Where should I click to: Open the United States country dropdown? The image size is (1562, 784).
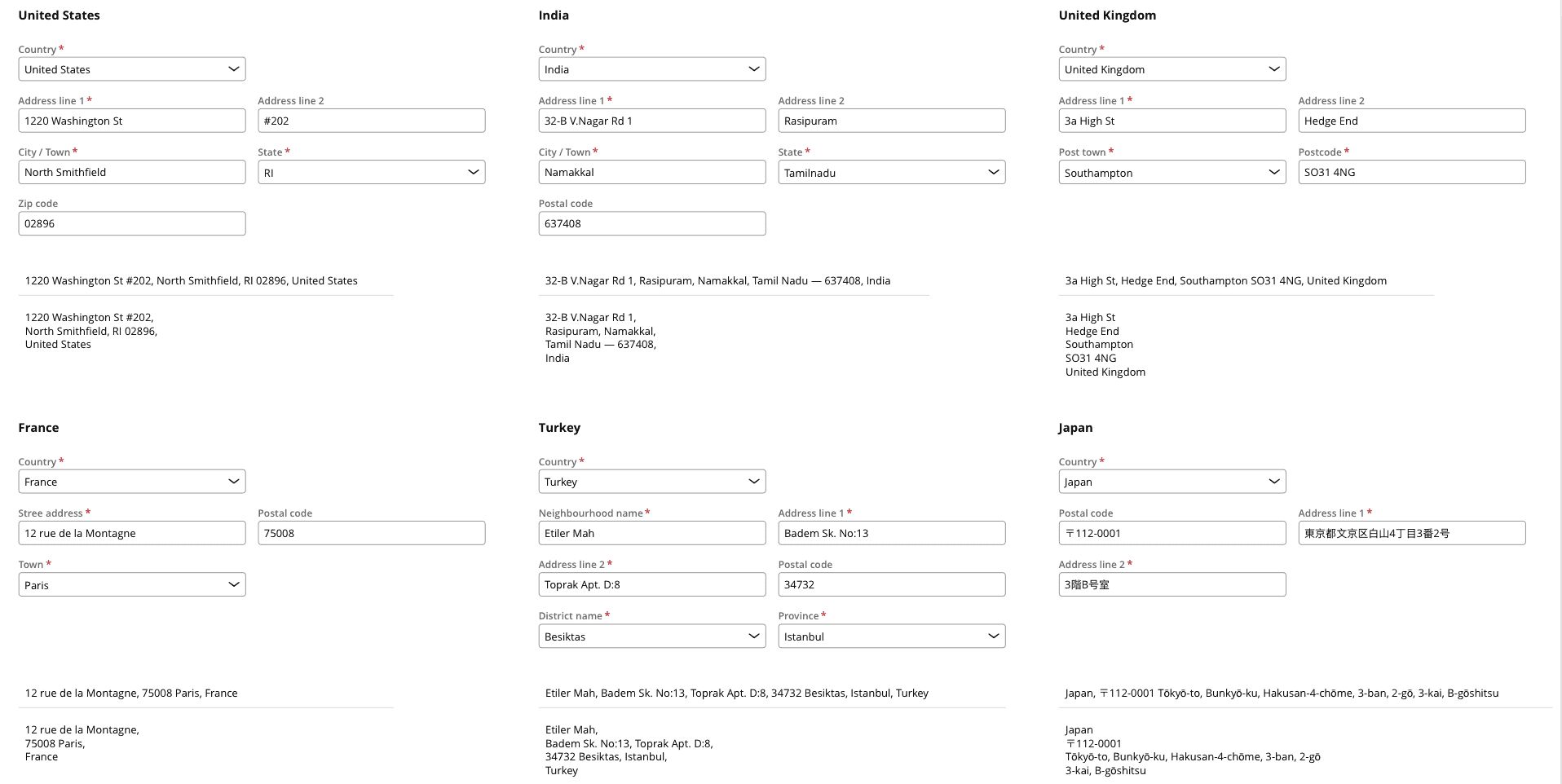click(132, 69)
